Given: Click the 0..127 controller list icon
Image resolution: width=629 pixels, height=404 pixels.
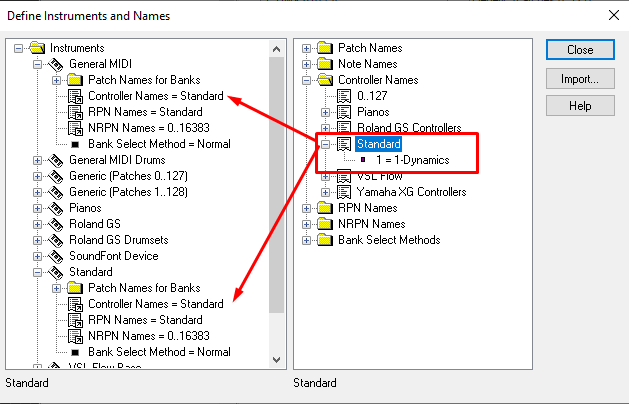Looking at the screenshot, I should (x=345, y=96).
